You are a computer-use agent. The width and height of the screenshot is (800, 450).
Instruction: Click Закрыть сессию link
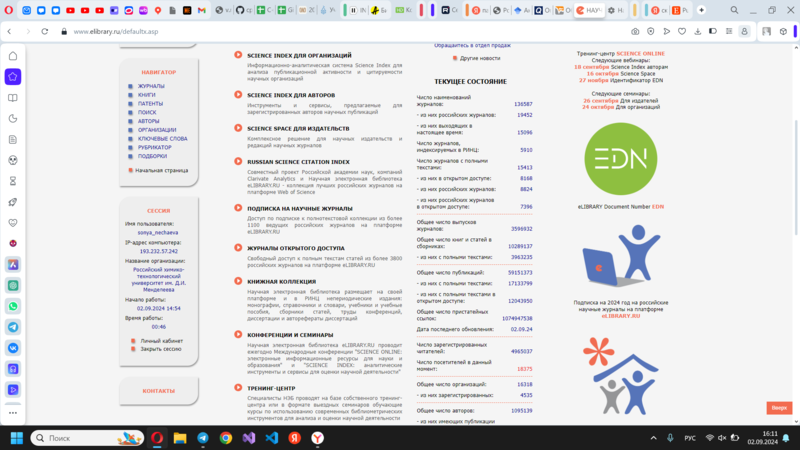click(161, 349)
